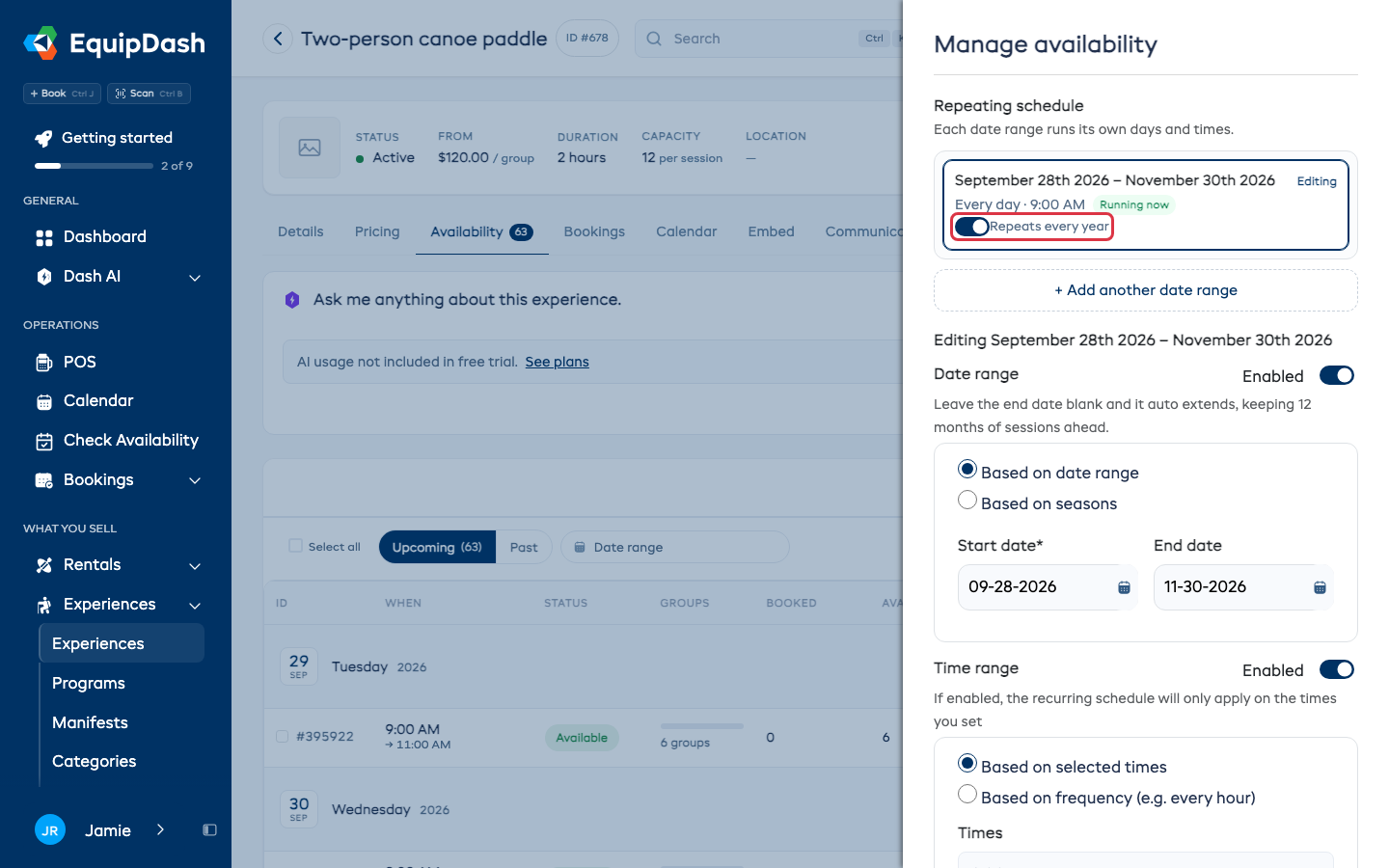
Task: Switch to the experience Calendar tab
Action: tap(687, 231)
